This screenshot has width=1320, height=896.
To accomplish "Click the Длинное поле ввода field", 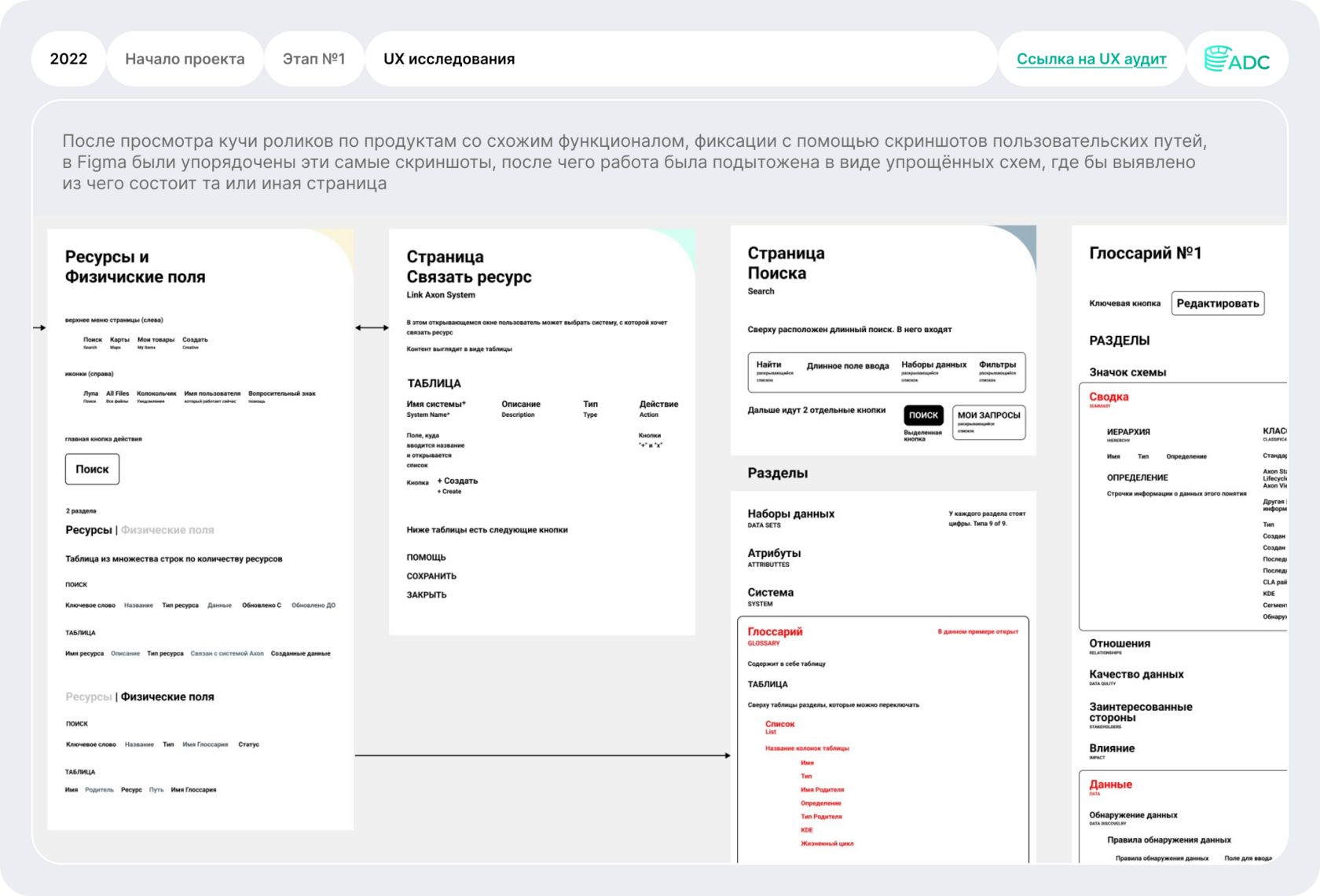I will click(x=848, y=366).
